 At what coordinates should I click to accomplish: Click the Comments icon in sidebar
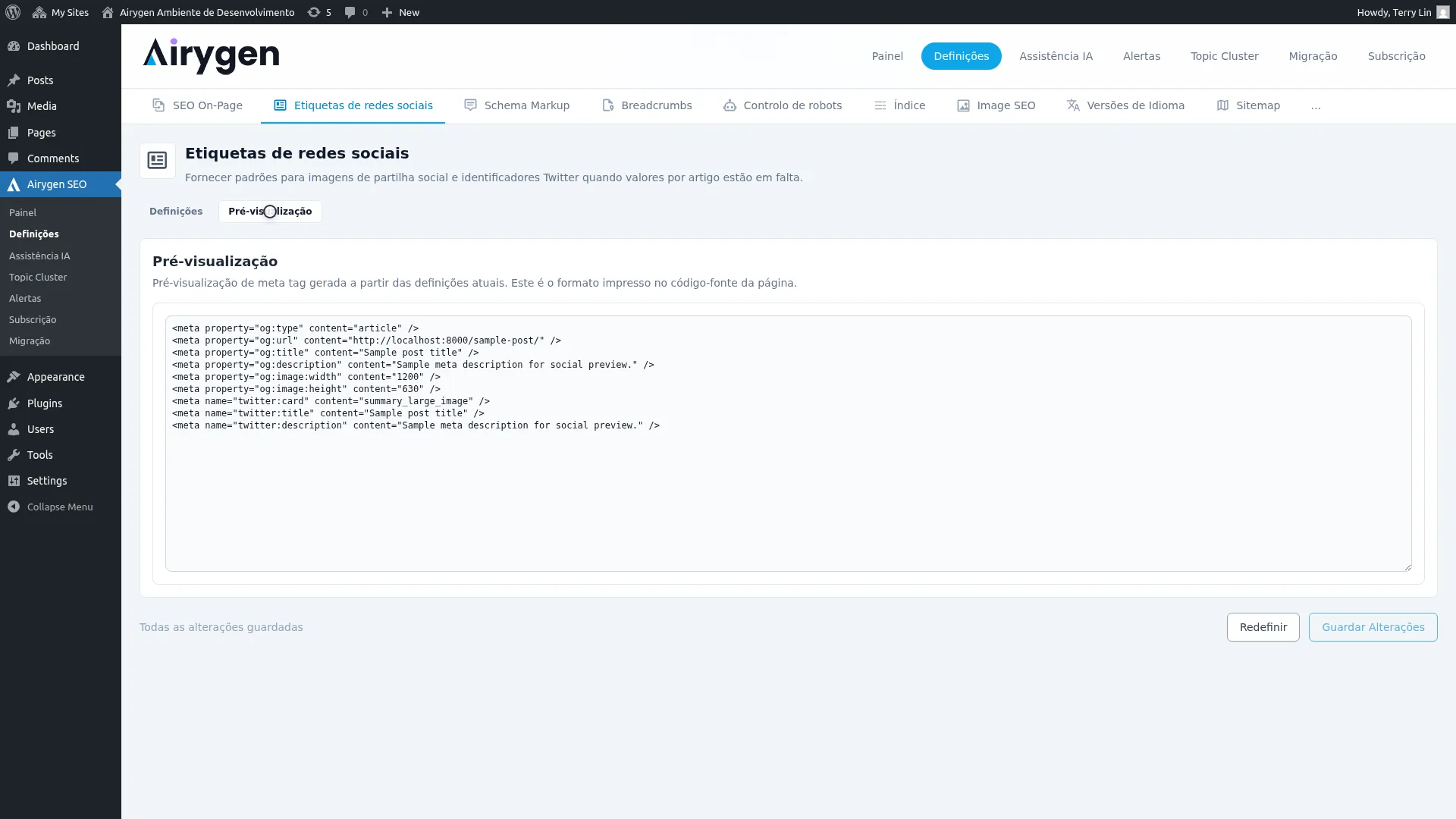[14, 158]
